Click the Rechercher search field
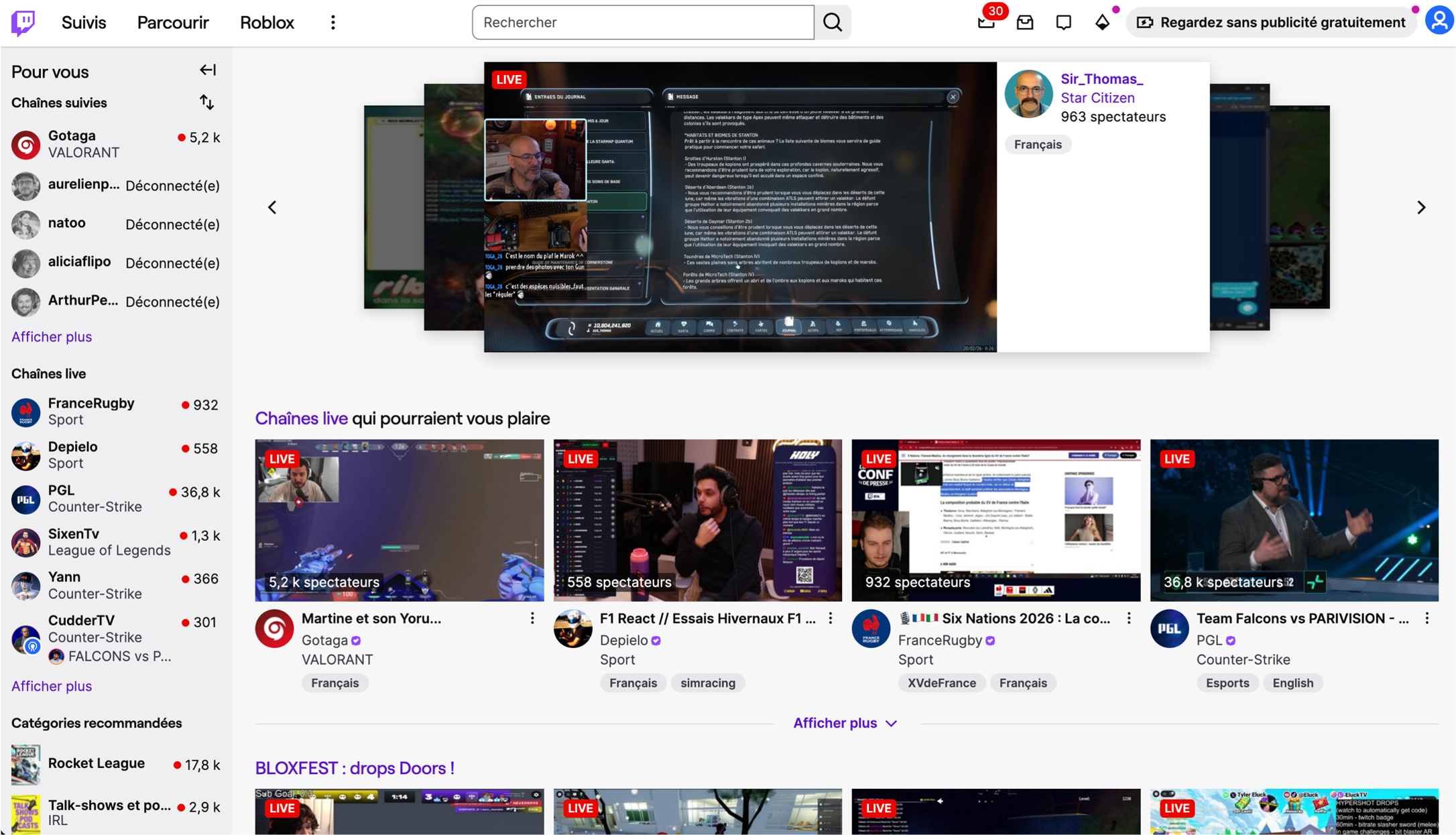Image resolution: width=1456 pixels, height=835 pixels. tap(643, 22)
